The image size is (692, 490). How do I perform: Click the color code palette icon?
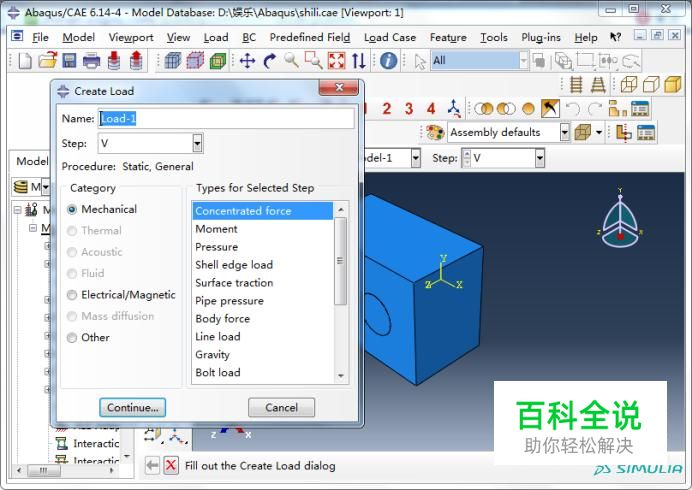click(435, 132)
